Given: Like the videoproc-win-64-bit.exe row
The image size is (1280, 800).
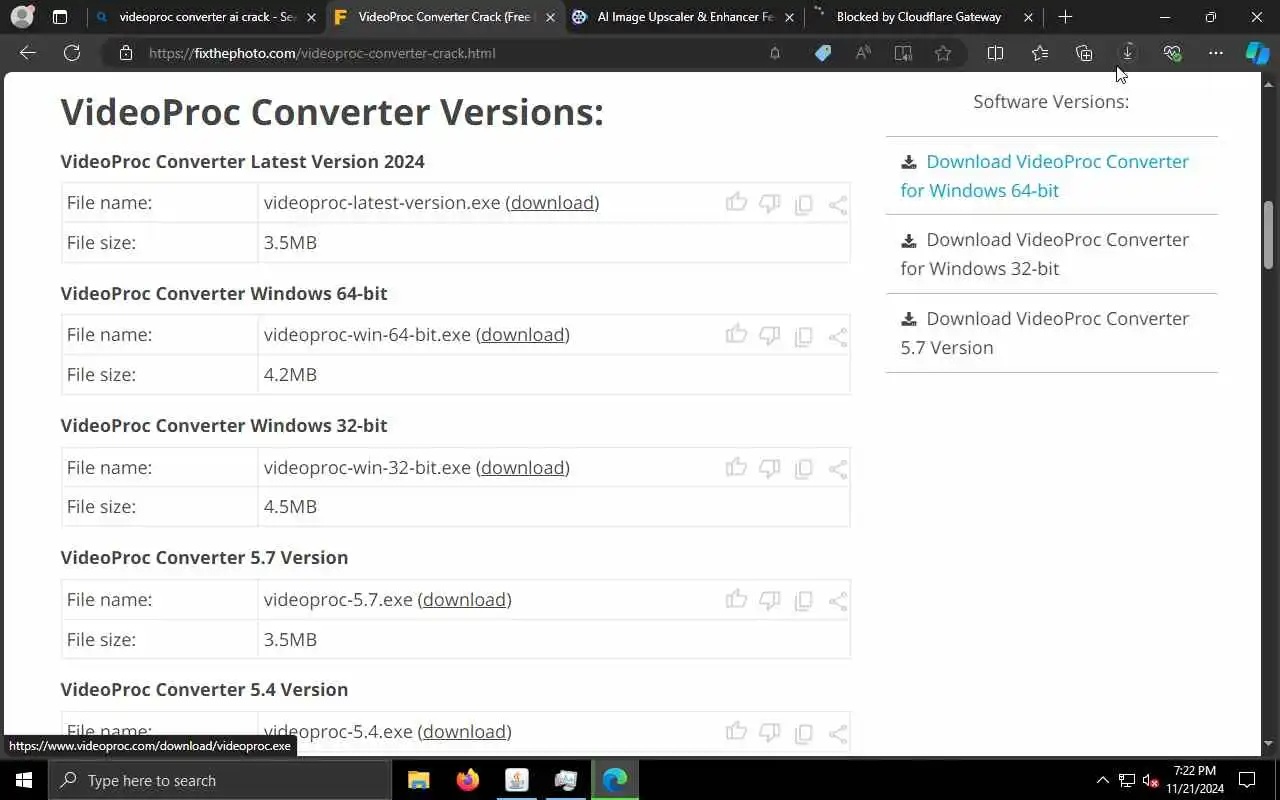Looking at the screenshot, I should pyautogui.click(x=736, y=335).
